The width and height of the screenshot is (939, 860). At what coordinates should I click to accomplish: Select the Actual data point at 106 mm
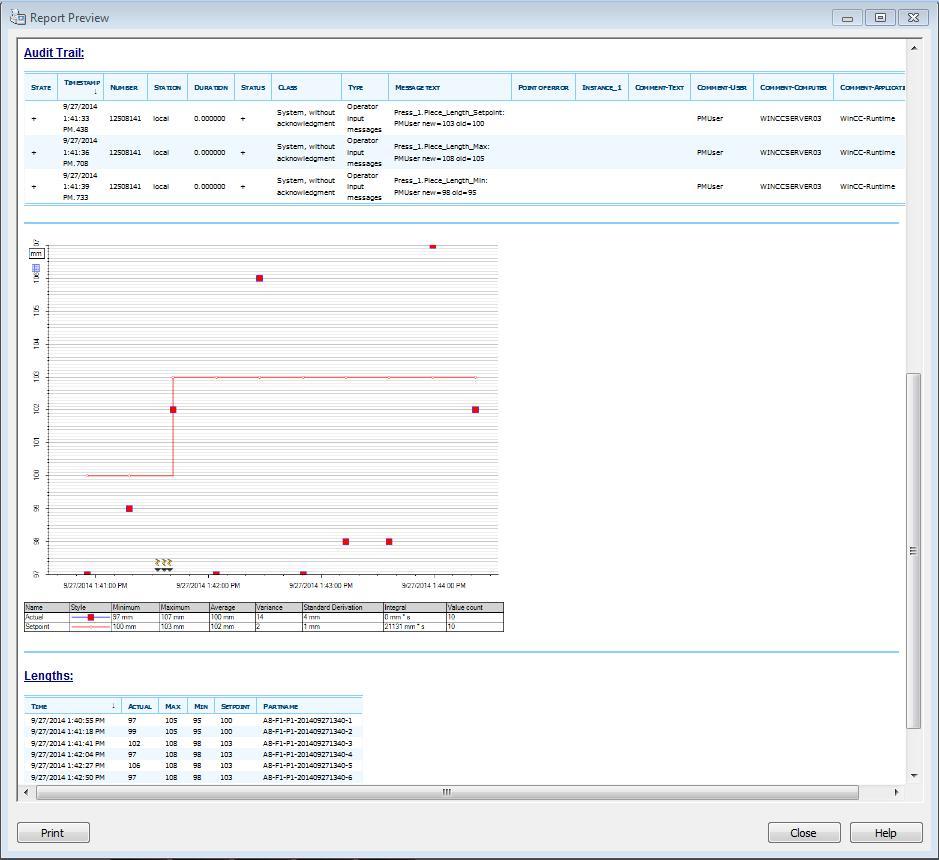coord(259,278)
